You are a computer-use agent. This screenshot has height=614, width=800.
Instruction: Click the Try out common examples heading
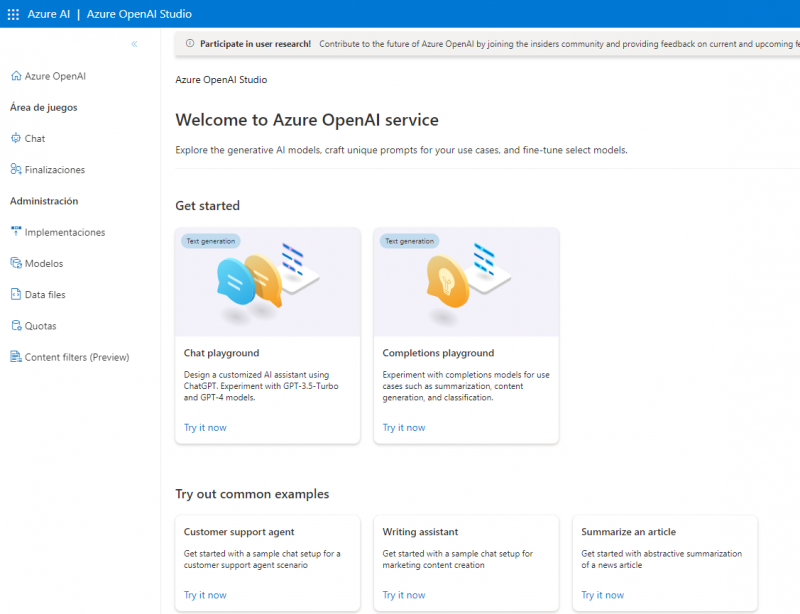[x=253, y=494]
